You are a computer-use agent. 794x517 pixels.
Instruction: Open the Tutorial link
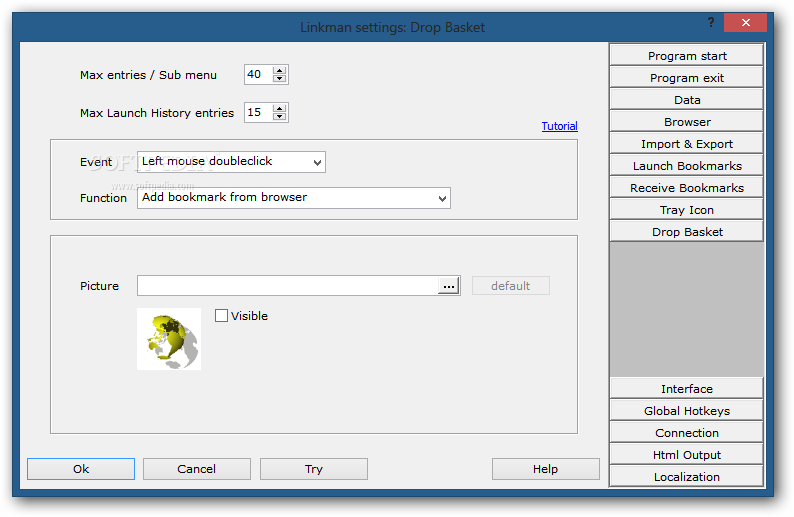tap(560, 126)
